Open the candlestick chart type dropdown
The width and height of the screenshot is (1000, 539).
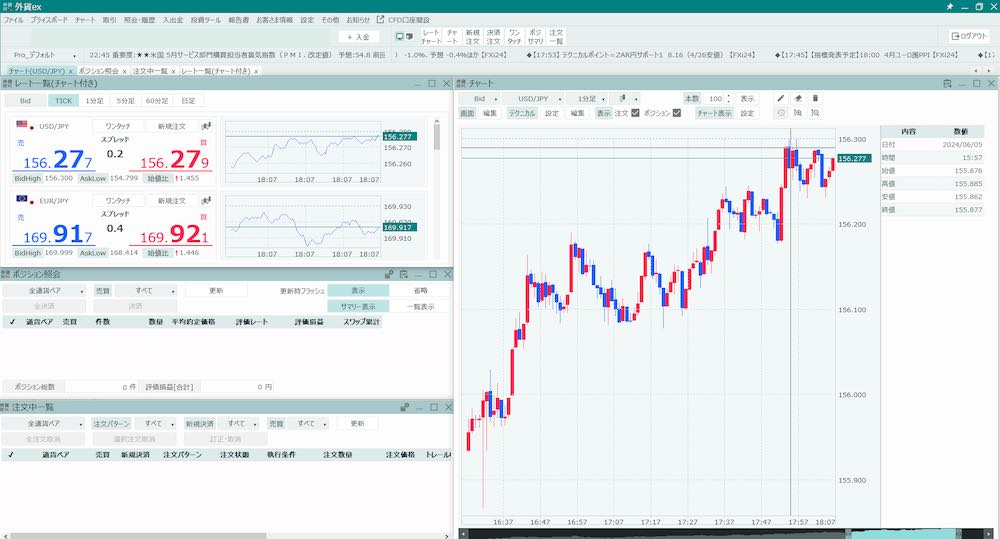tap(626, 99)
